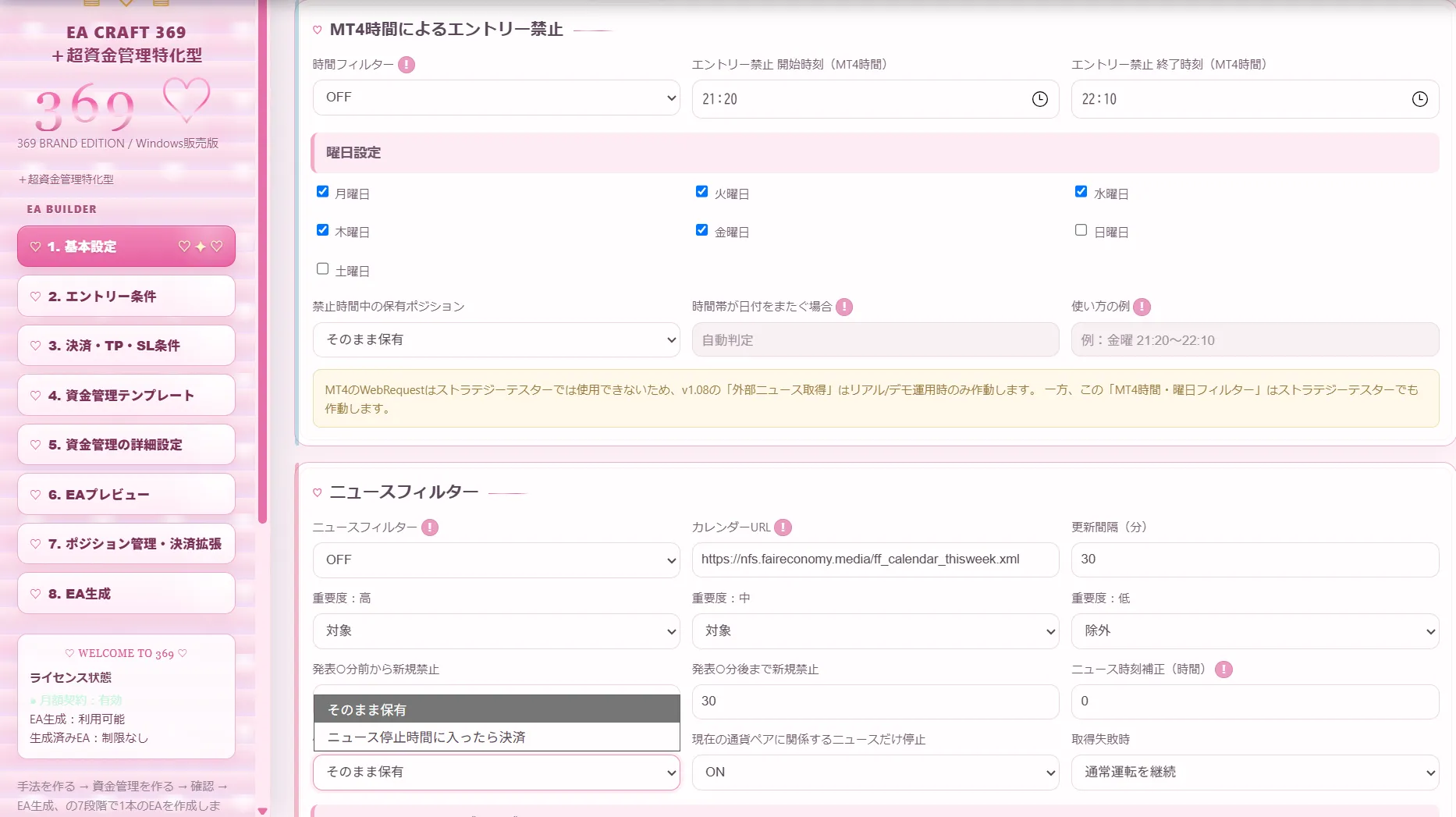The width and height of the screenshot is (1456, 817).
Task: Click the カレンダーURL input field
Action: tap(875, 559)
